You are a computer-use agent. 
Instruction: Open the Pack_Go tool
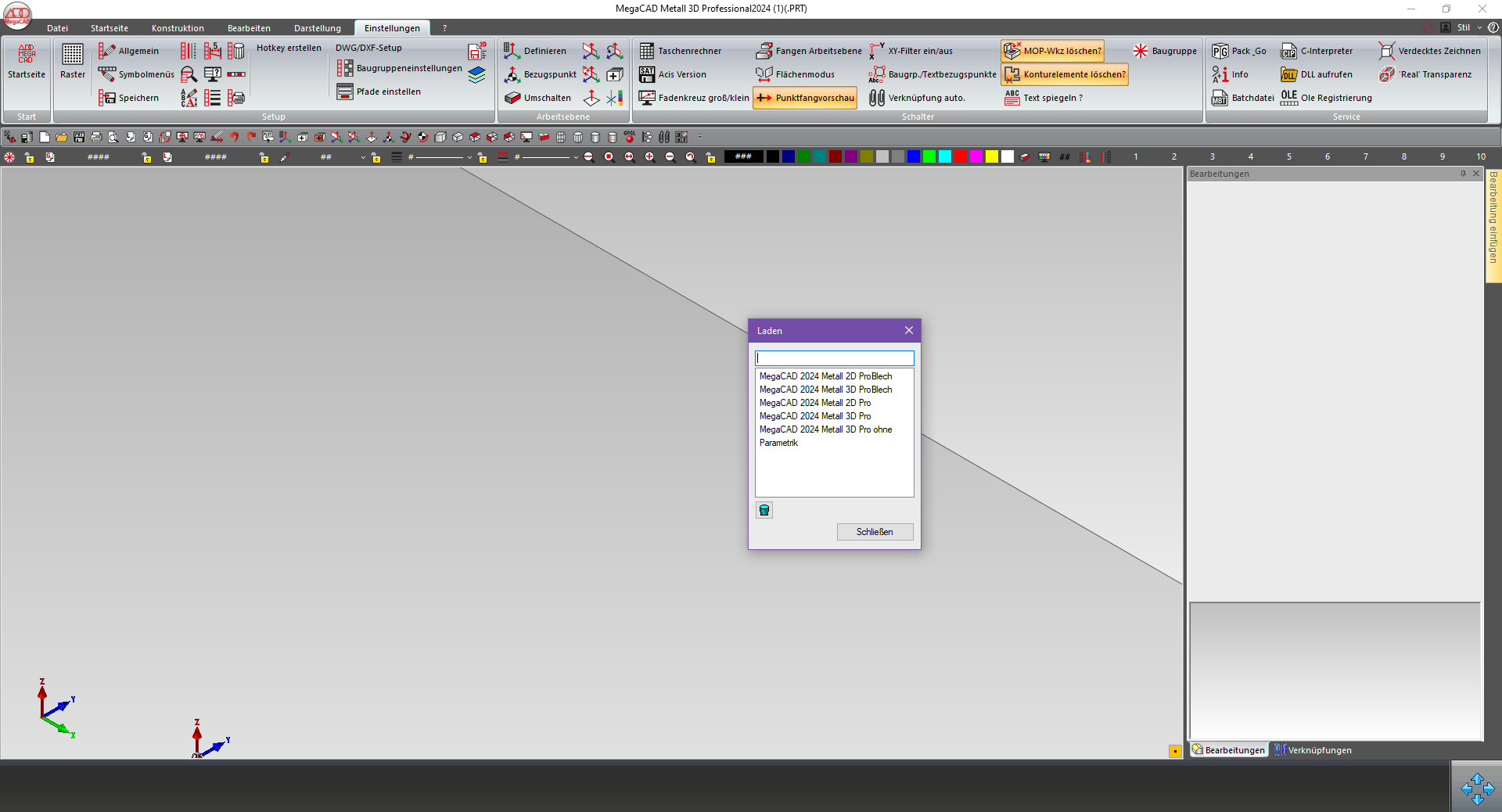pos(1239,51)
